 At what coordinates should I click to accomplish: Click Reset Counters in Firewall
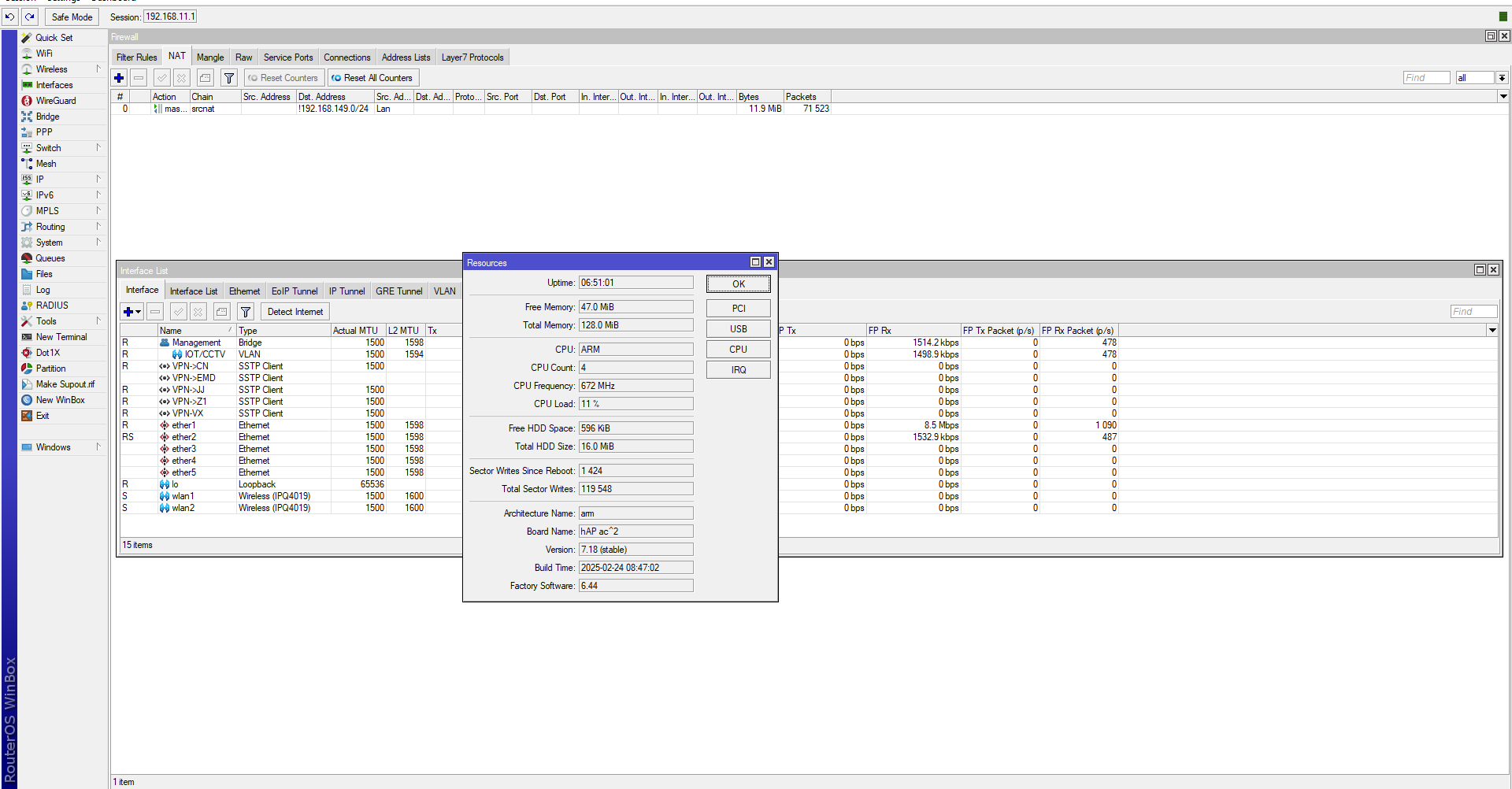(x=283, y=78)
